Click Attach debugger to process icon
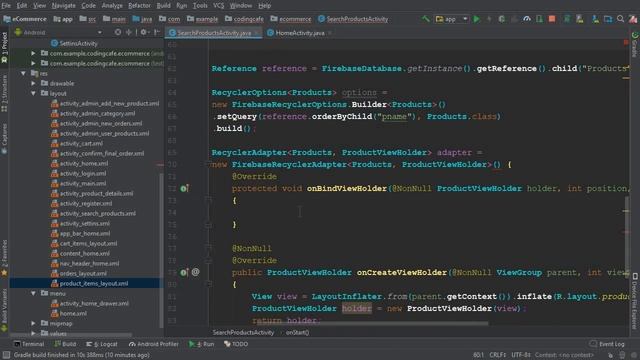Screen dimensions: 640x360 click(539, 19)
